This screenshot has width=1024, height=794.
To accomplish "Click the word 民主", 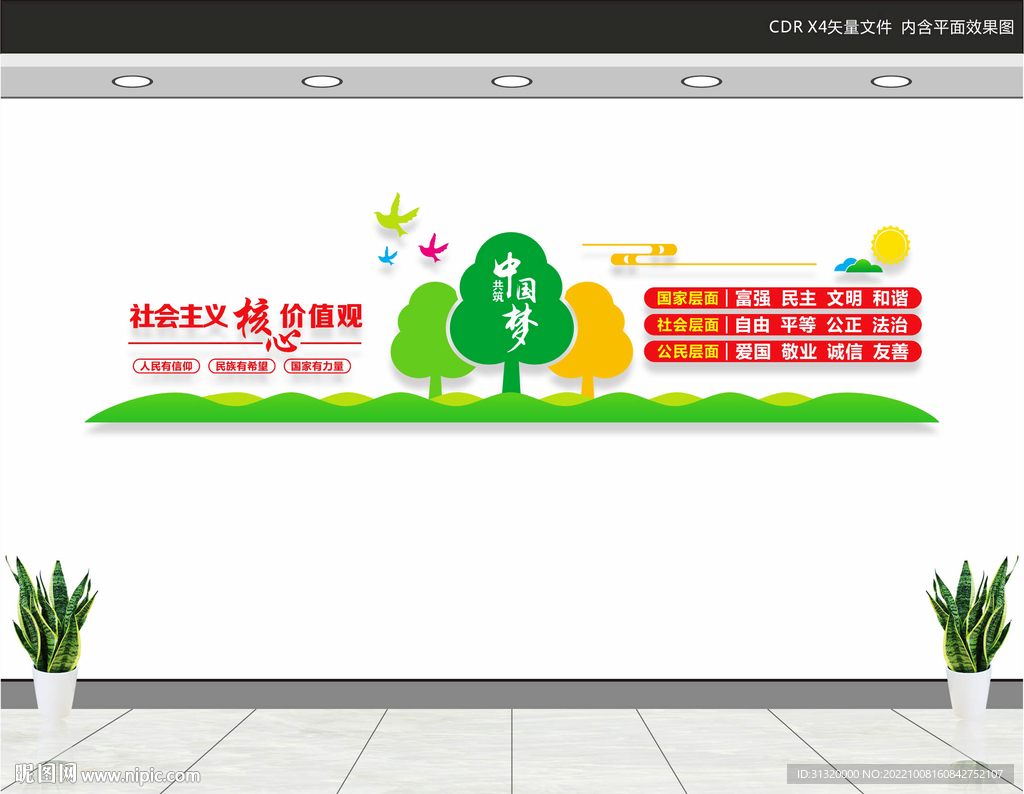I will point(799,298).
